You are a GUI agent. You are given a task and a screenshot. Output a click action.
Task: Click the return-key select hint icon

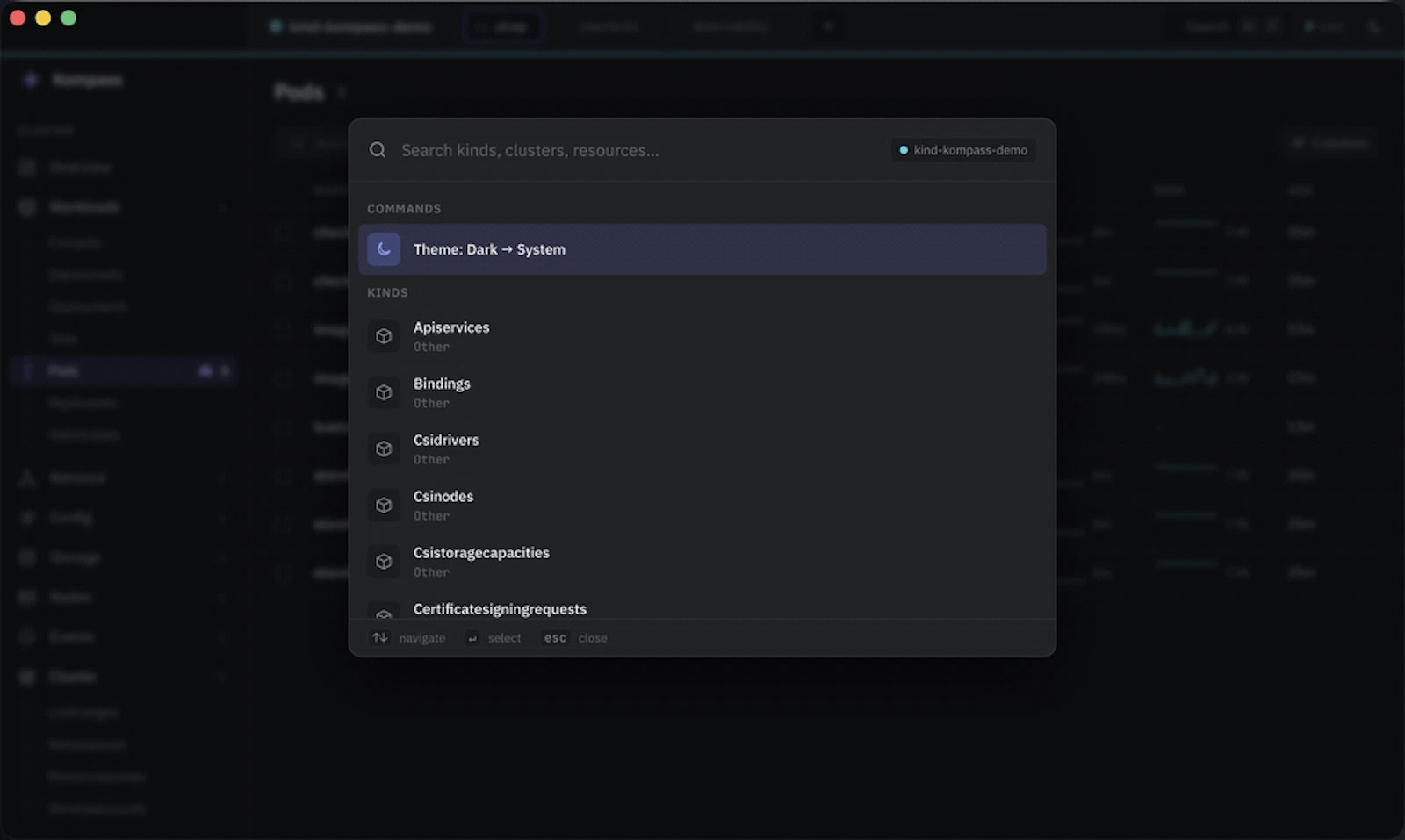472,638
